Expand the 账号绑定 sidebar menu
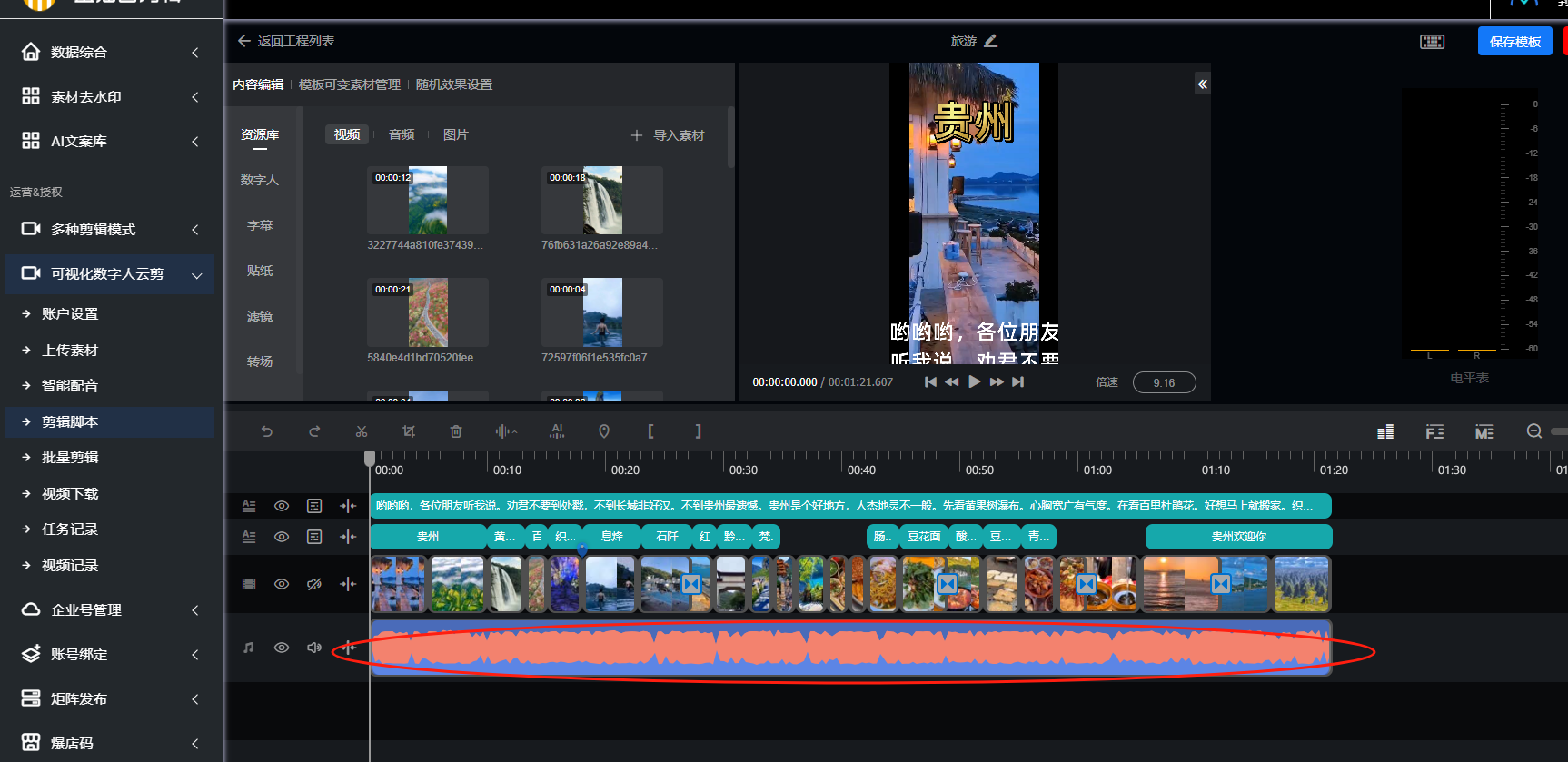 [x=112, y=654]
